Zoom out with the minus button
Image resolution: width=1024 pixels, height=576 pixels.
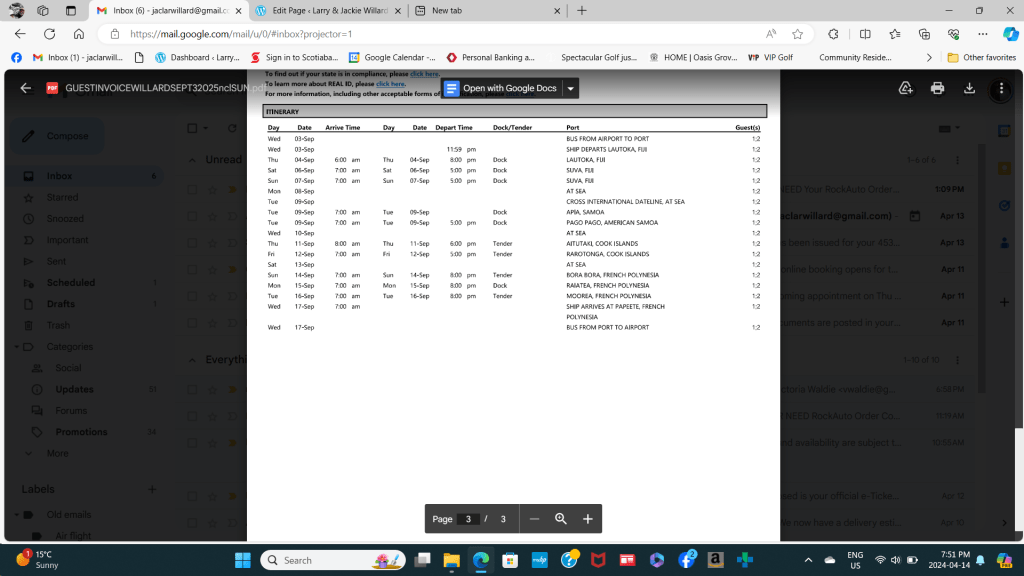click(534, 519)
